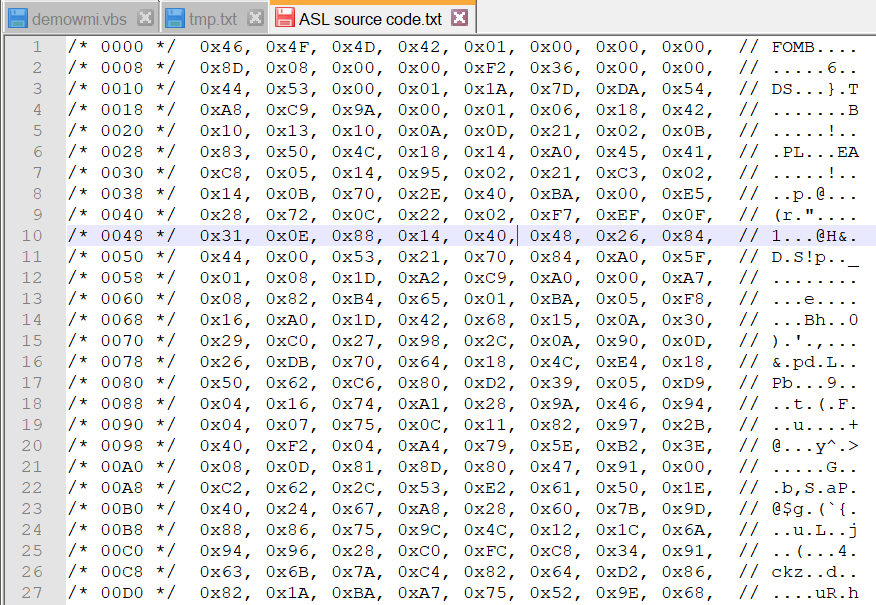Click line number 27 in the margin
The height and width of the screenshot is (605, 876).
click(x=32, y=593)
